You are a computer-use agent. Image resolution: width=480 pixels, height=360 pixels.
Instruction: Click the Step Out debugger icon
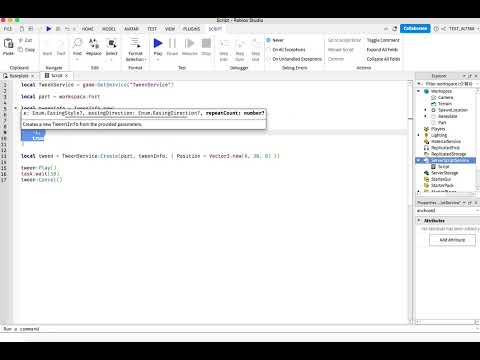pos(256,43)
